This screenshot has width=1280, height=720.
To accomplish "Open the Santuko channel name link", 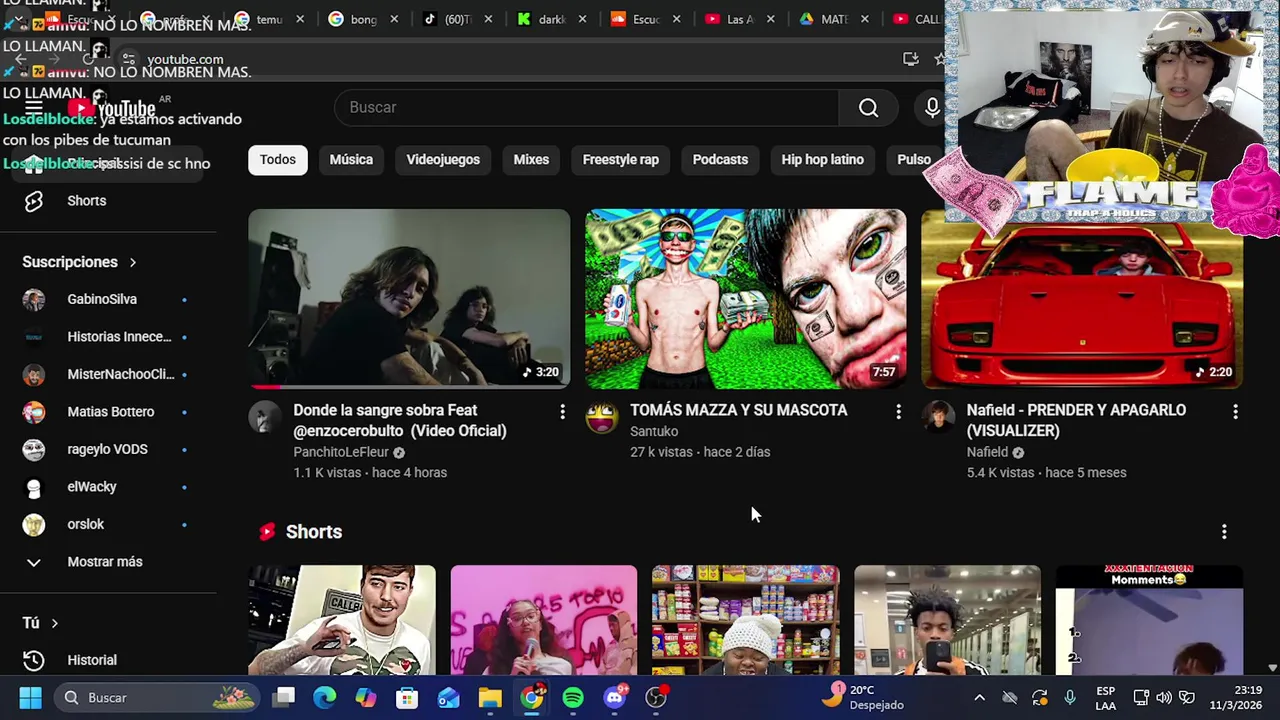I will [654, 431].
